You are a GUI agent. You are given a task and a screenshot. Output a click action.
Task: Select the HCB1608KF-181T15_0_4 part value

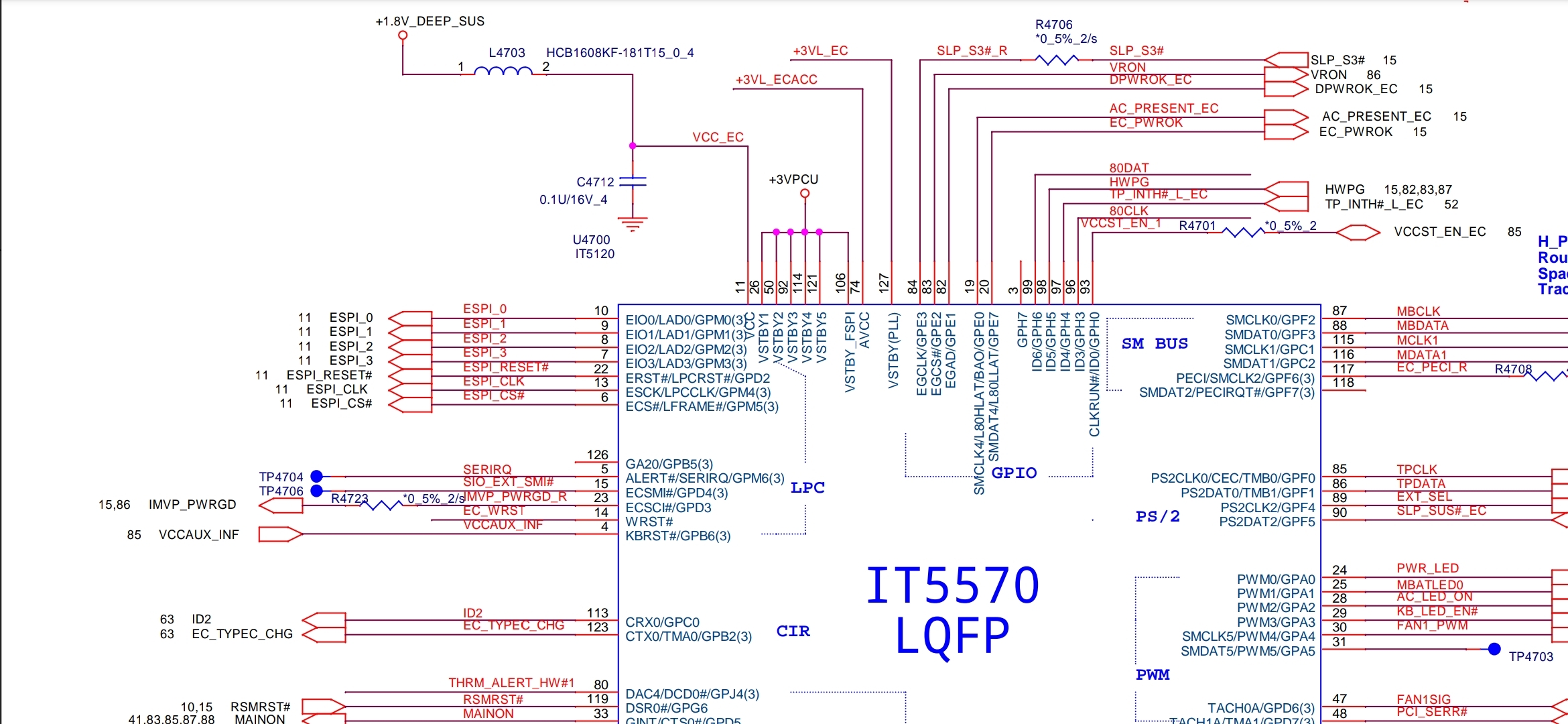[x=620, y=53]
